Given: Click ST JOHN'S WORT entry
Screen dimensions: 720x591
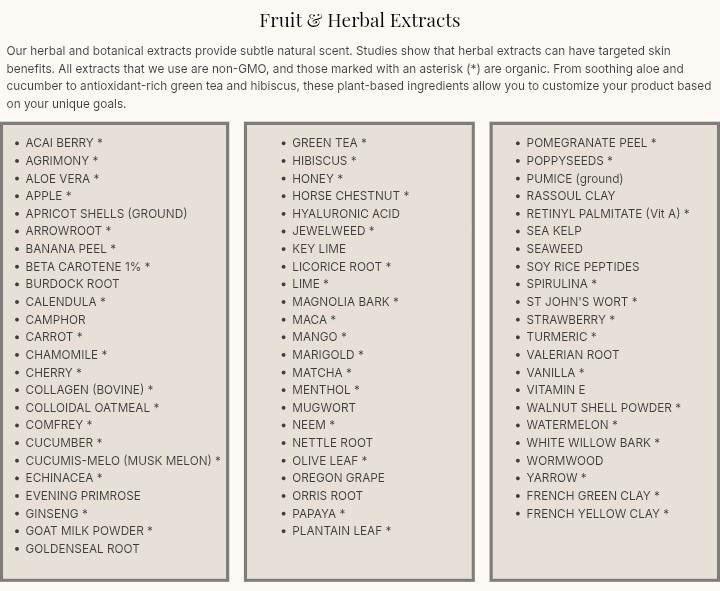Looking at the screenshot, I should click(x=581, y=302).
